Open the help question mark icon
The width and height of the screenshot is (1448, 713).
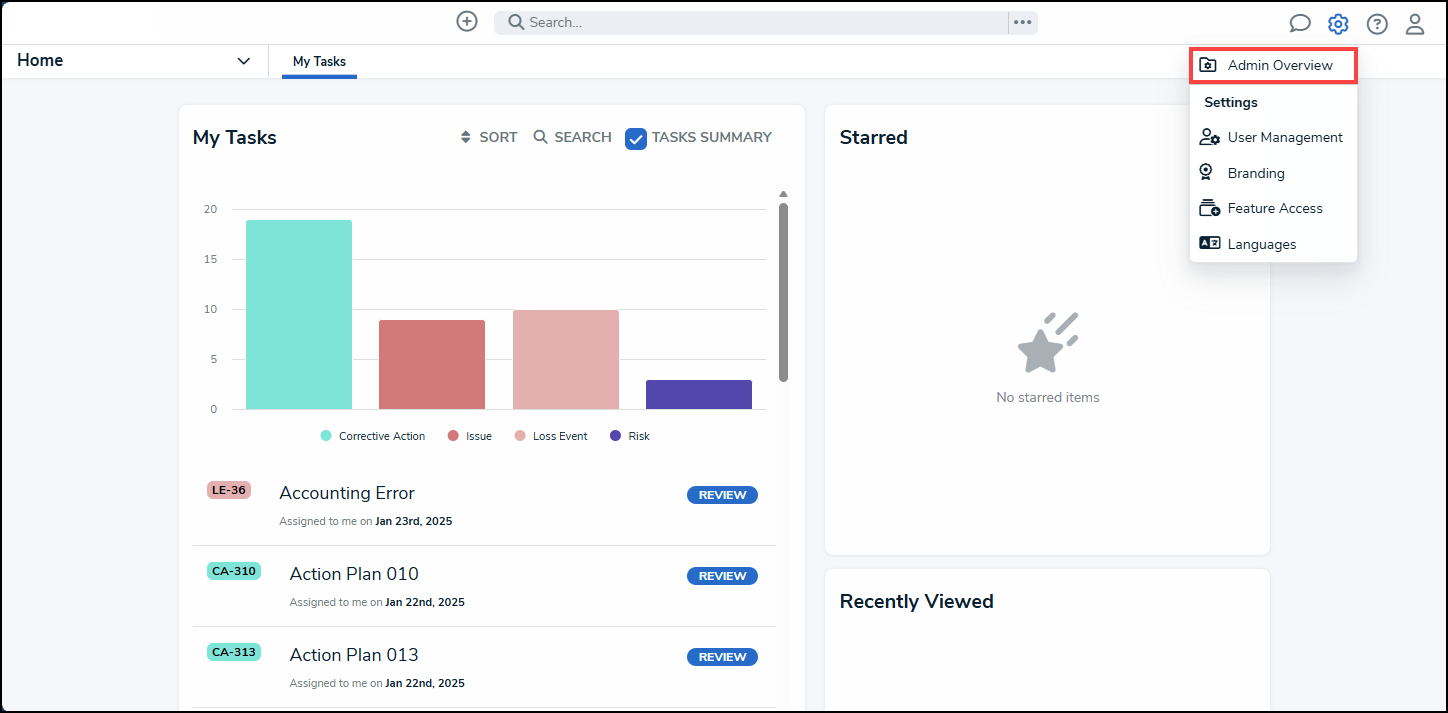point(1377,24)
